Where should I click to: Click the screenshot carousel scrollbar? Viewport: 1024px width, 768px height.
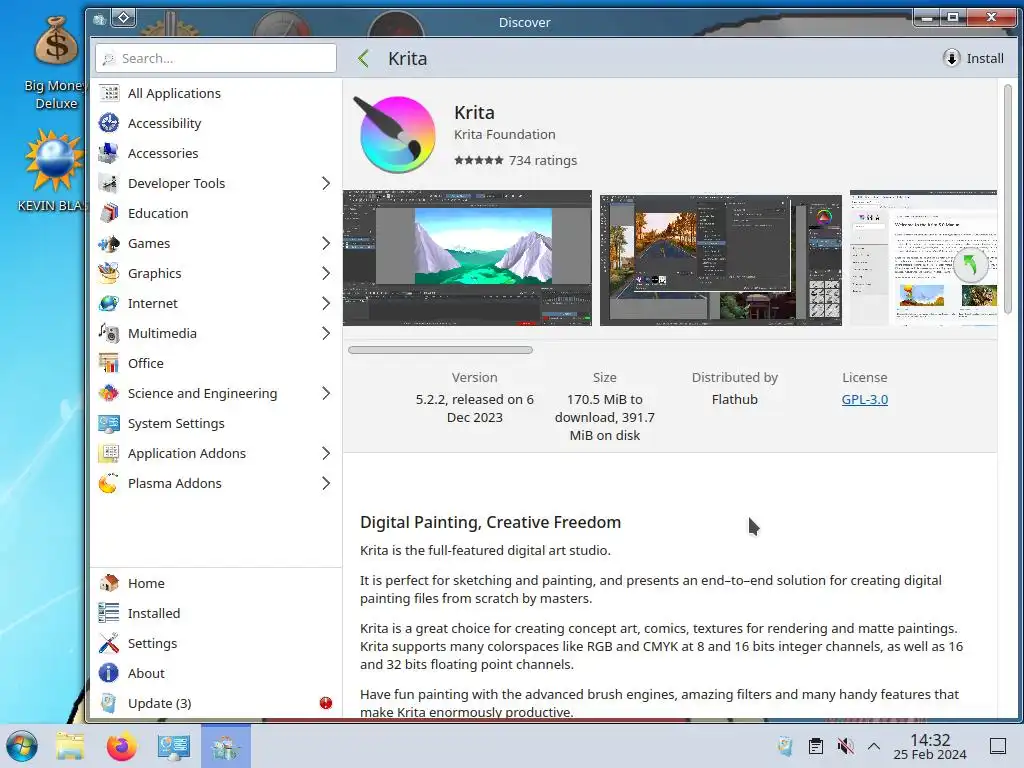coord(441,350)
